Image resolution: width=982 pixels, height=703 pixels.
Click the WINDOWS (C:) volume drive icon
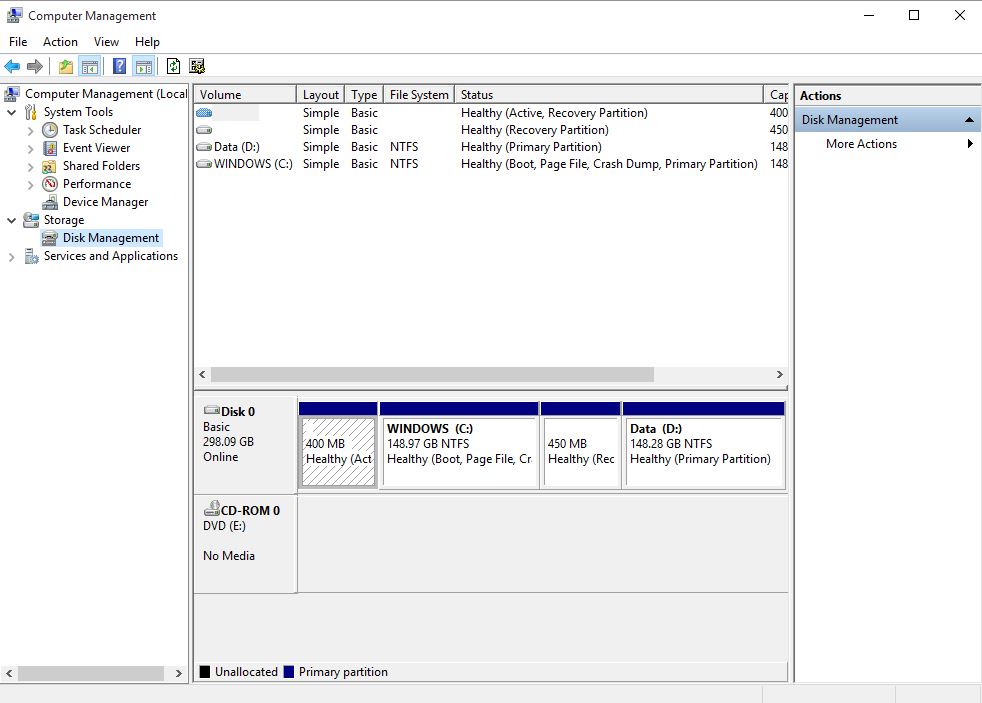point(204,164)
